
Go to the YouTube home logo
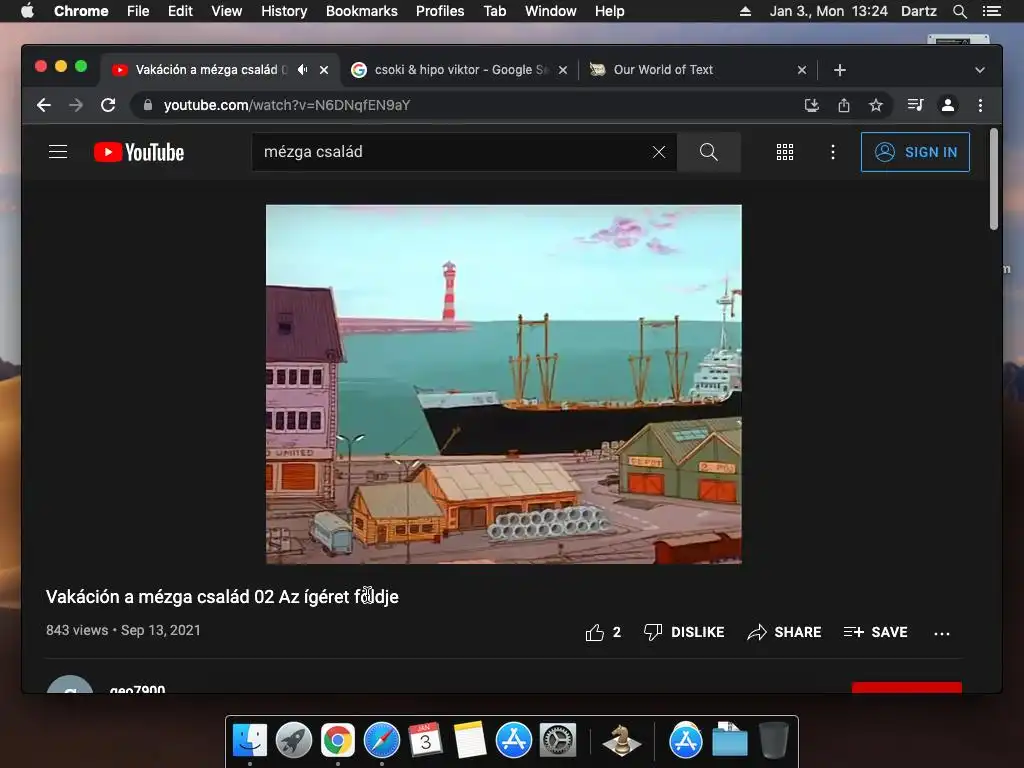138,152
